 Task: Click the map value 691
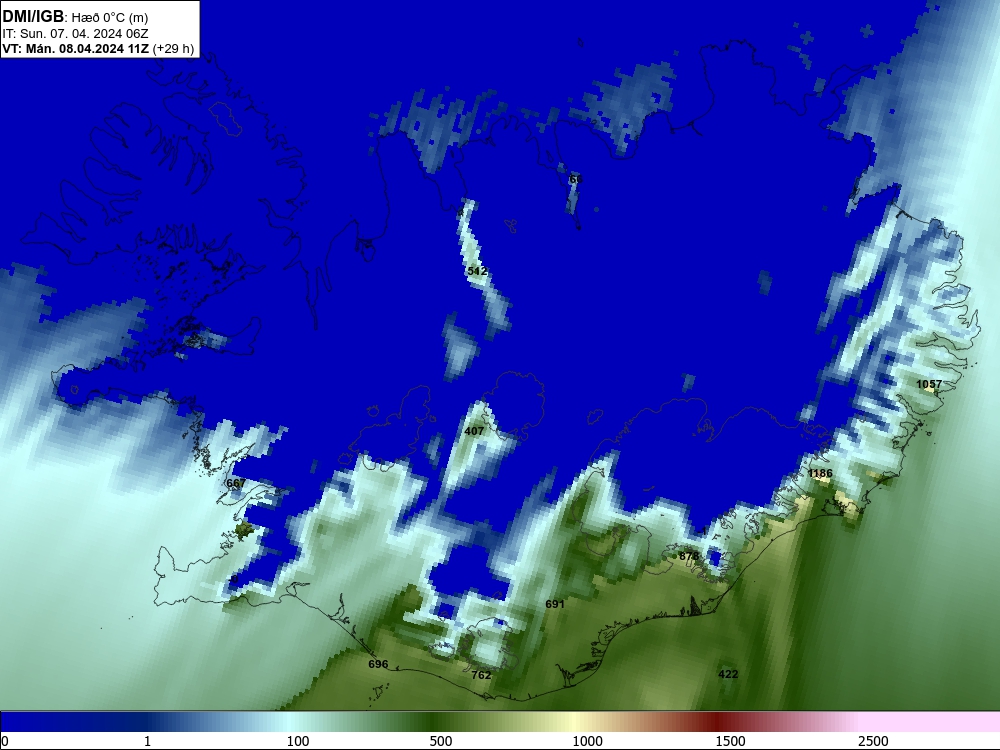[555, 603]
